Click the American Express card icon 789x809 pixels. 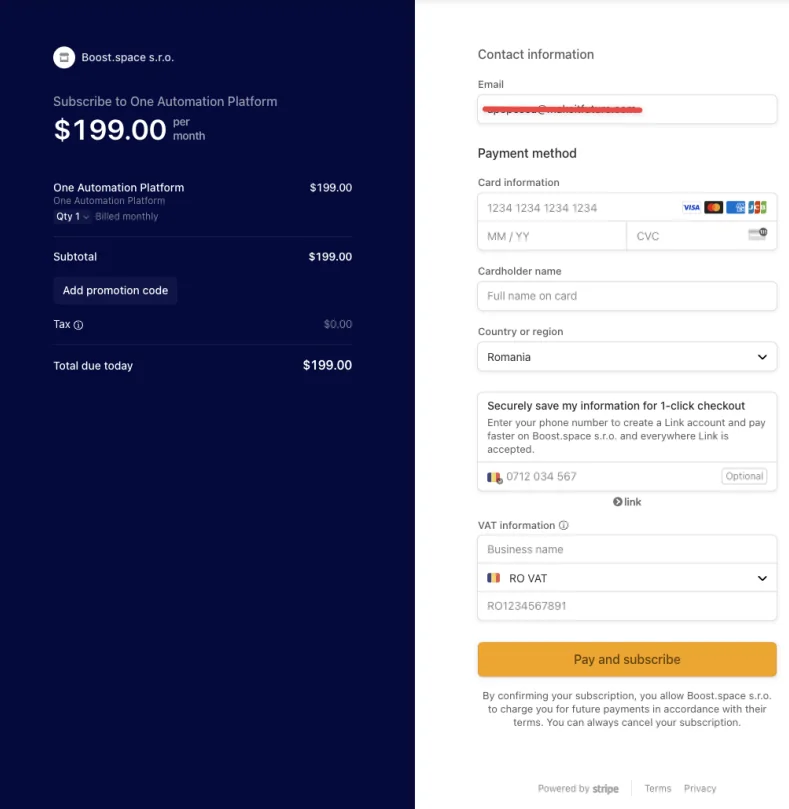coord(735,207)
